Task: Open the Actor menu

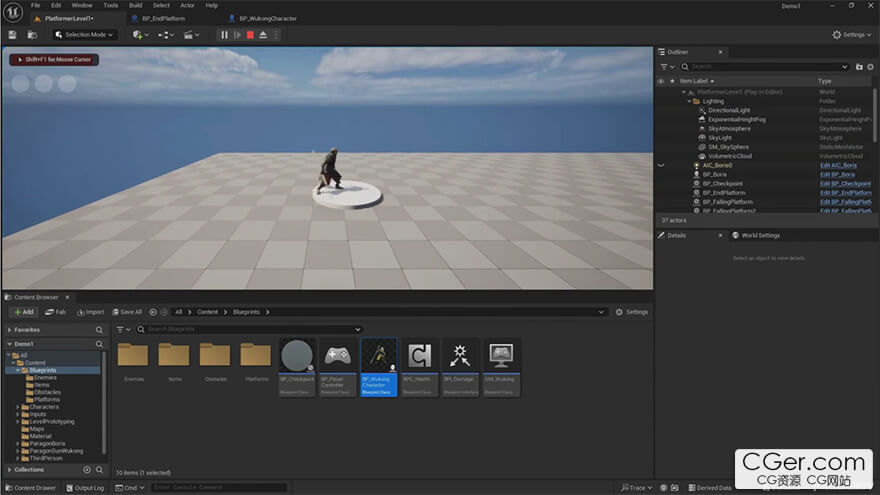Action: (187, 5)
